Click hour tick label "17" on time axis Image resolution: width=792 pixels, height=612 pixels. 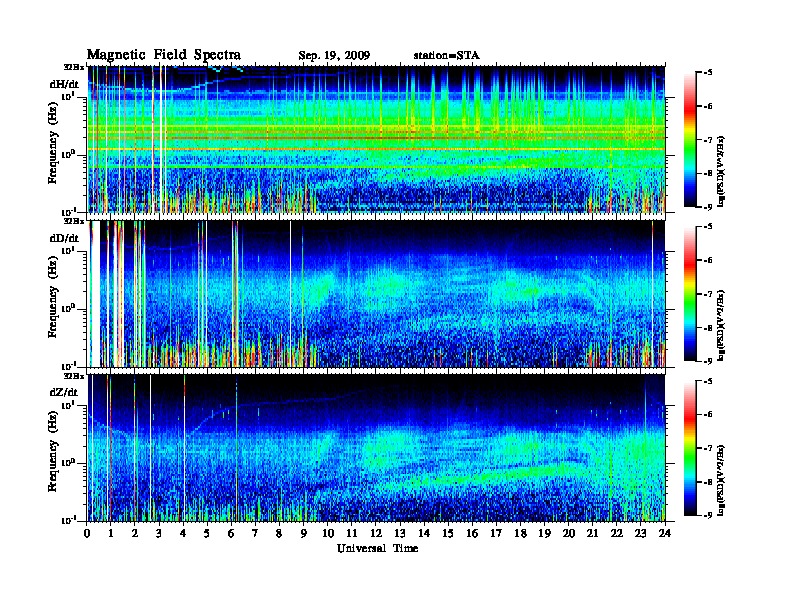pos(496,534)
